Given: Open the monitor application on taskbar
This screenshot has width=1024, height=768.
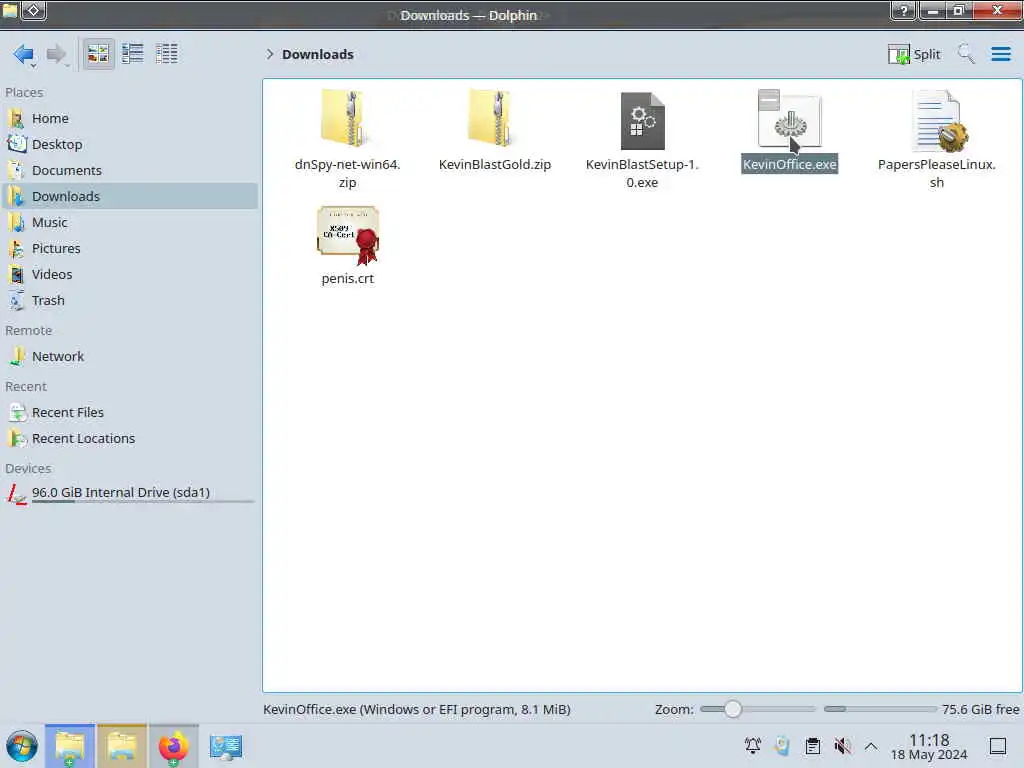Looking at the screenshot, I should (x=226, y=746).
